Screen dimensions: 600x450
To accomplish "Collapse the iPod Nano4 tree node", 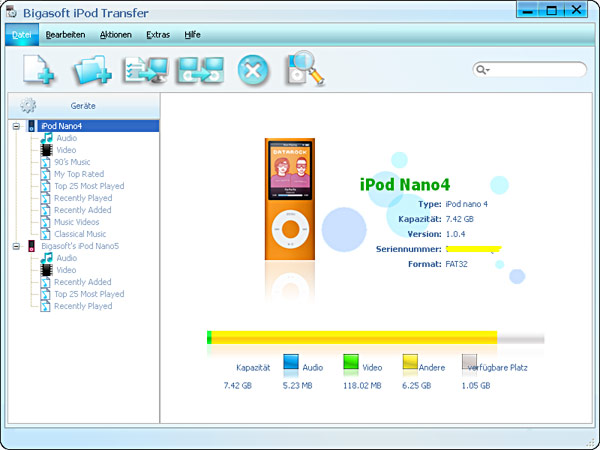I will point(16,126).
